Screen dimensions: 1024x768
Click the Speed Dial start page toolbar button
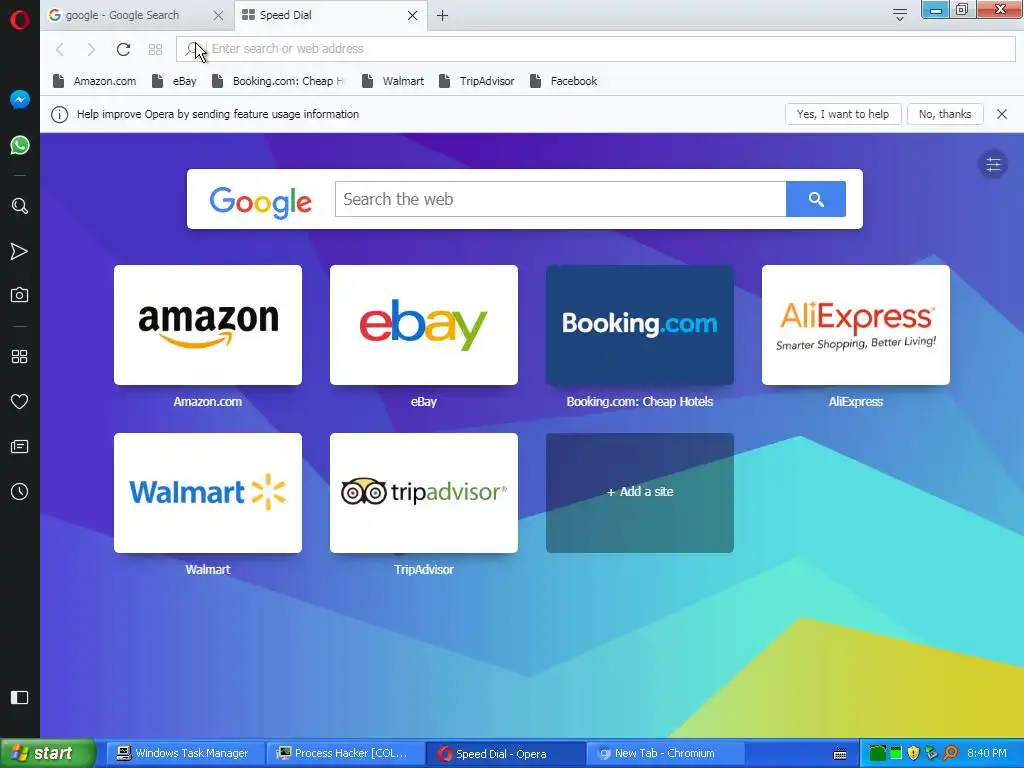(155, 49)
